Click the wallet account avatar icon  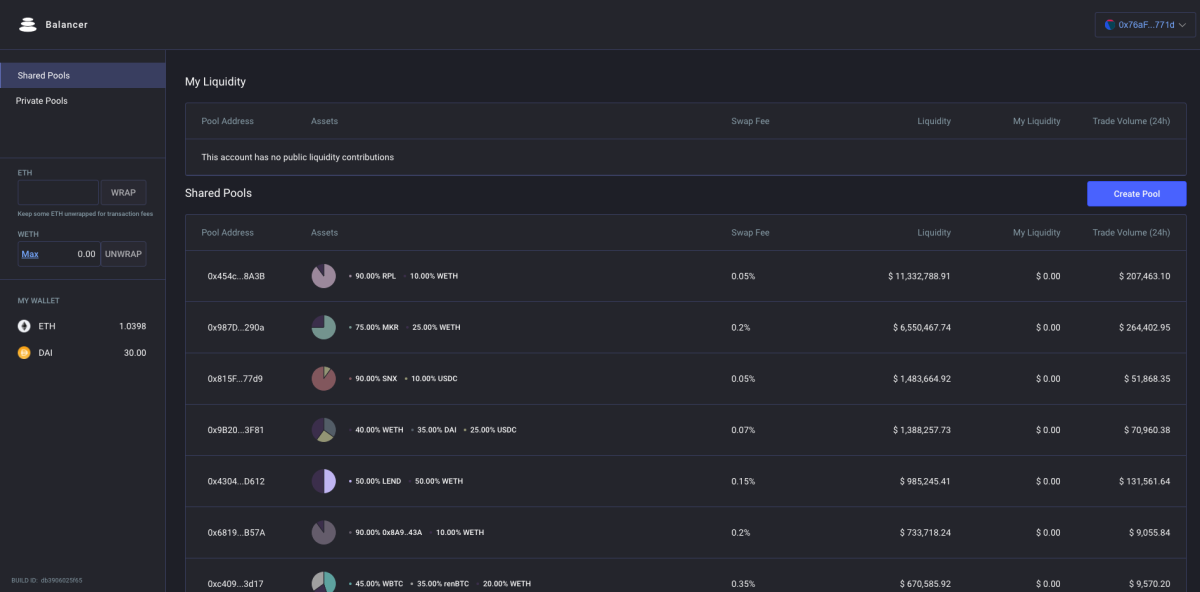(x=1110, y=25)
